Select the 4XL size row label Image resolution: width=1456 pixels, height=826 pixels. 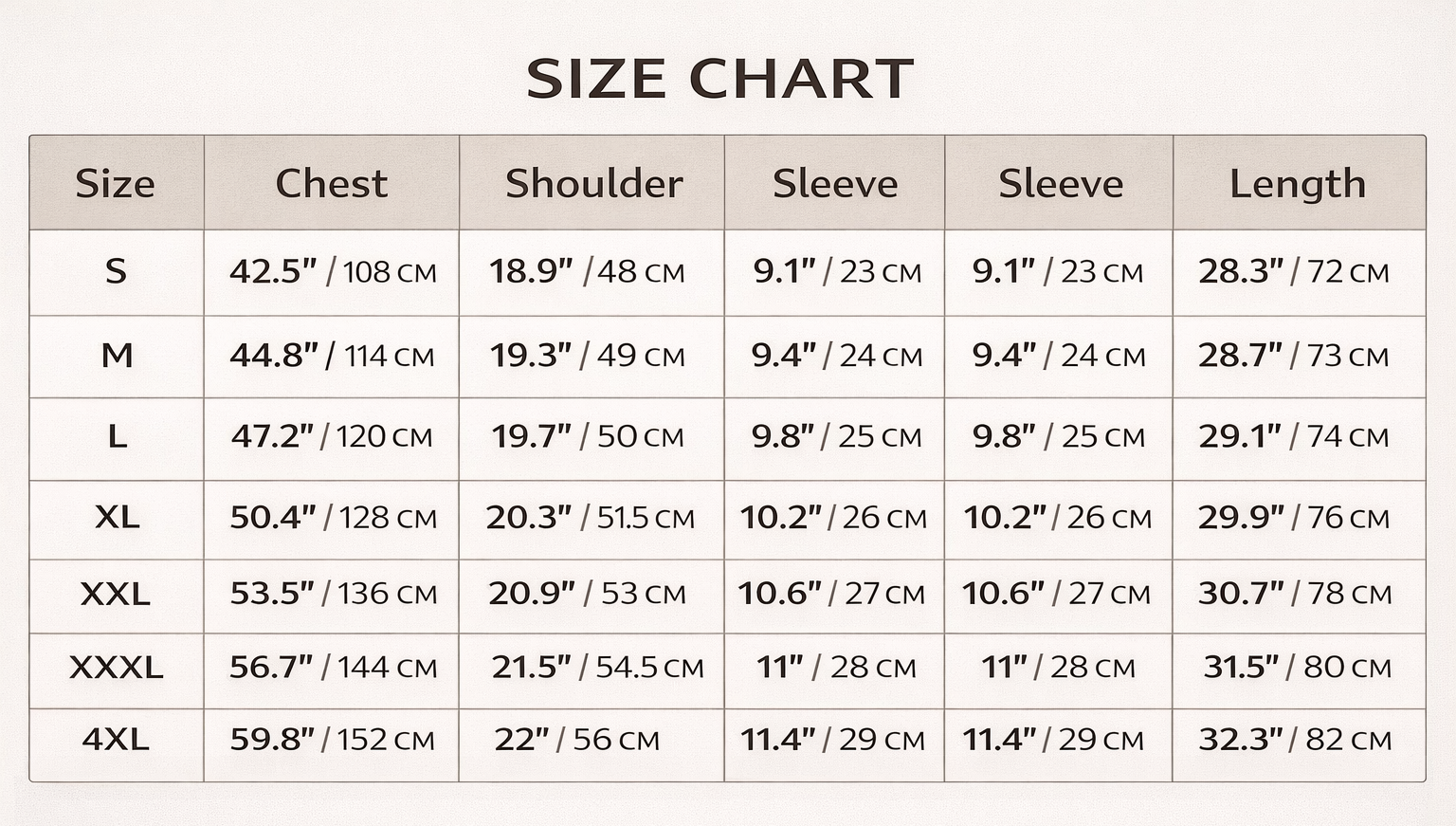point(116,740)
